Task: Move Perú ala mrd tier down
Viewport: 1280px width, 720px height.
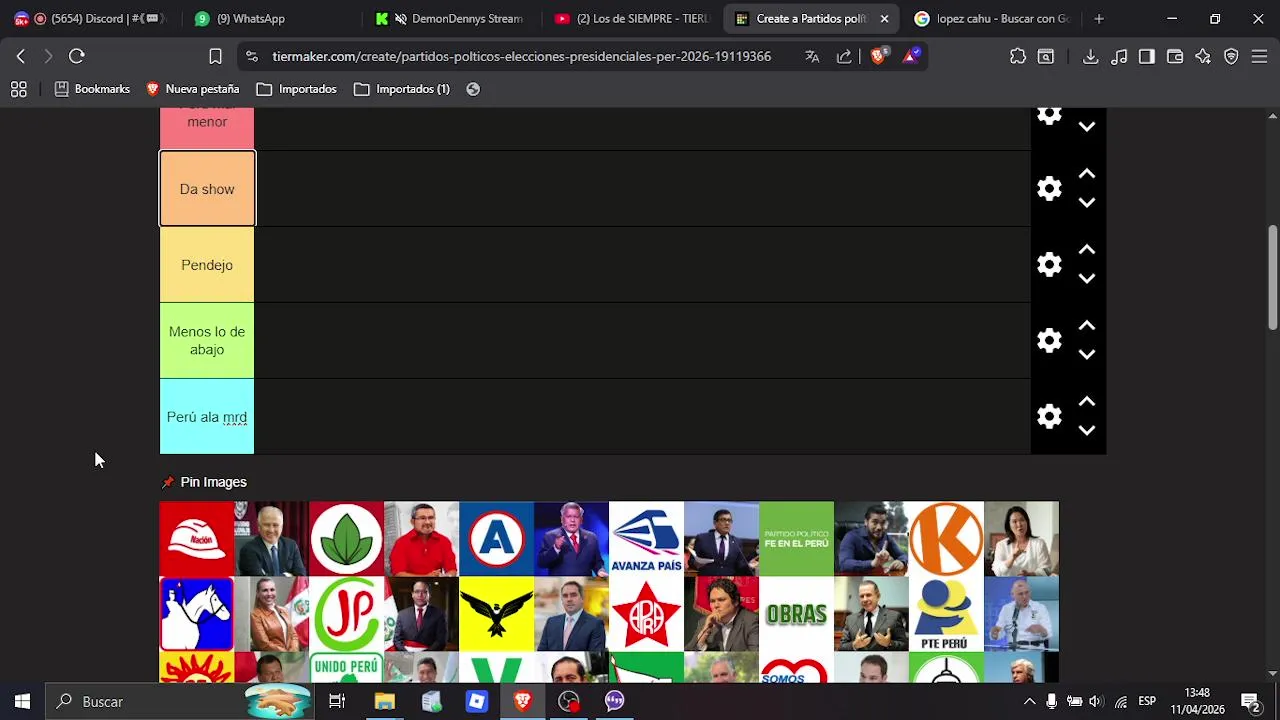Action: [x=1087, y=431]
